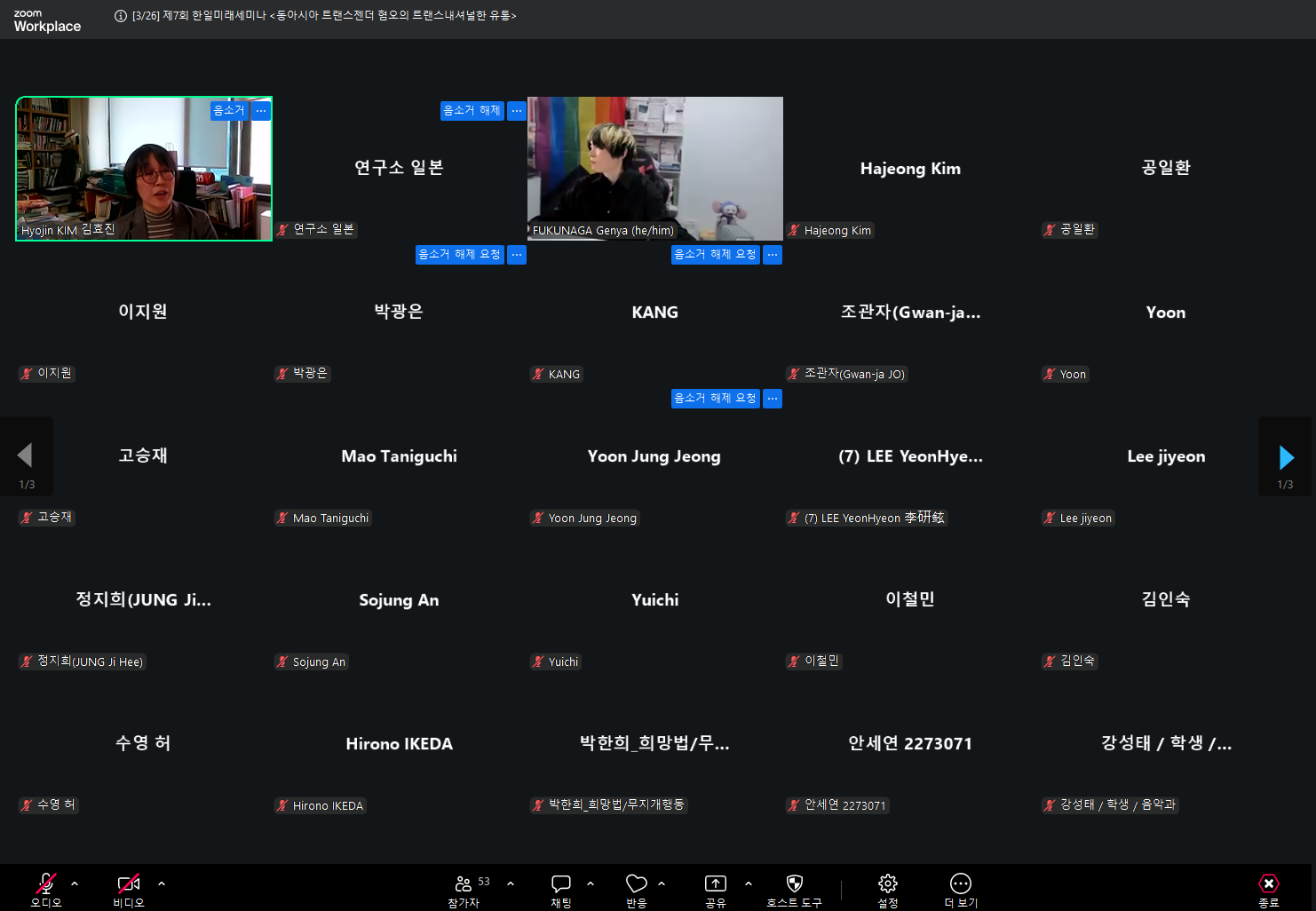Expand the share options arrow
The height and width of the screenshot is (911, 1316).
tap(749, 883)
